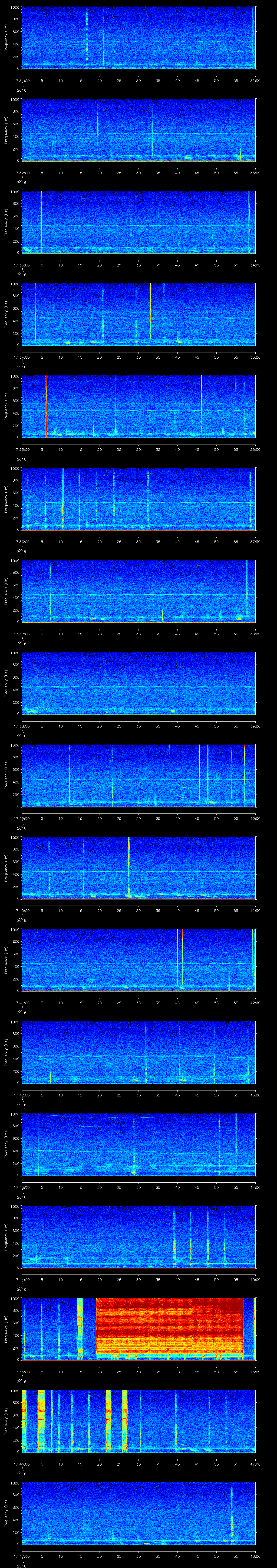Click the '17:37:00' start time label
277x1568 pixels.
[x=22, y=634]
